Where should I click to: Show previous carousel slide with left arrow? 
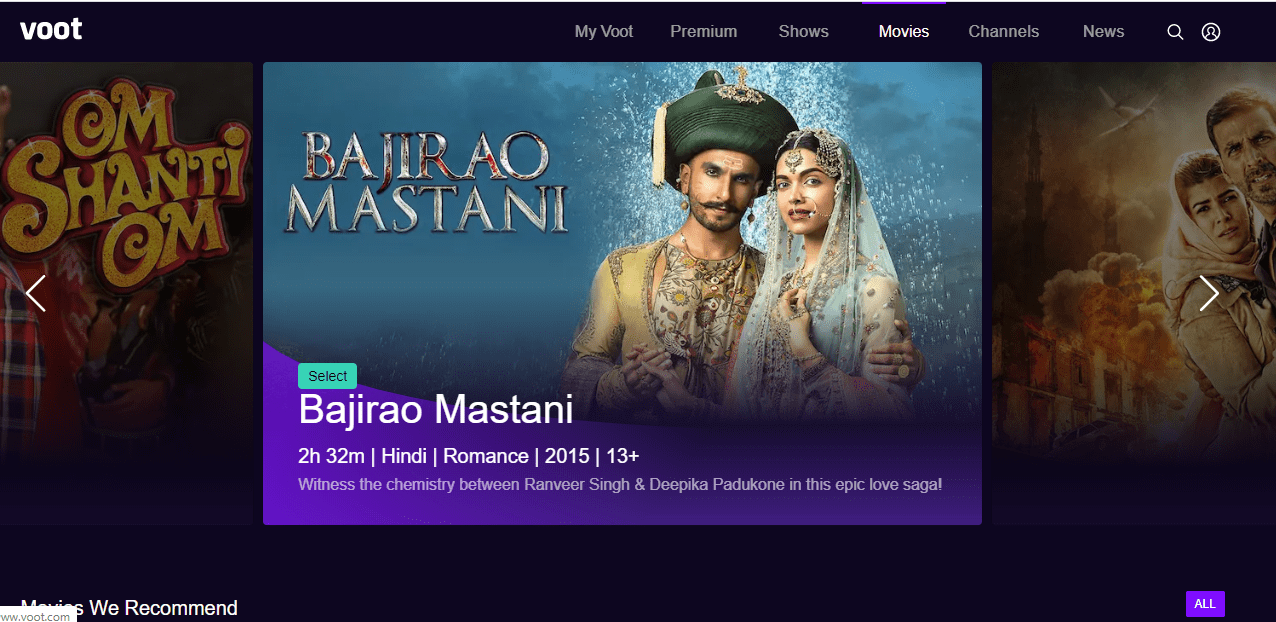(x=36, y=293)
